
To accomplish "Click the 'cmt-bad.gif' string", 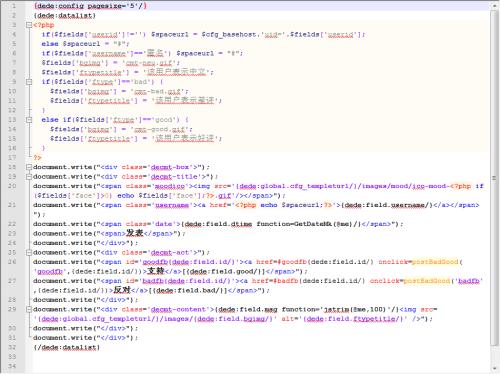I will point(157,91).
